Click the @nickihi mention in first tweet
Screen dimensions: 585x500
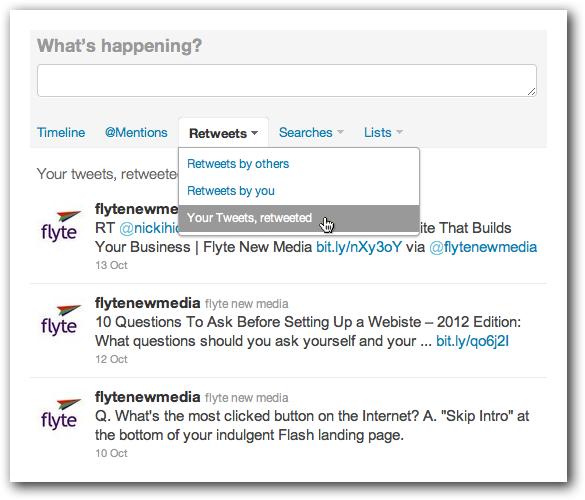(149, 228)
